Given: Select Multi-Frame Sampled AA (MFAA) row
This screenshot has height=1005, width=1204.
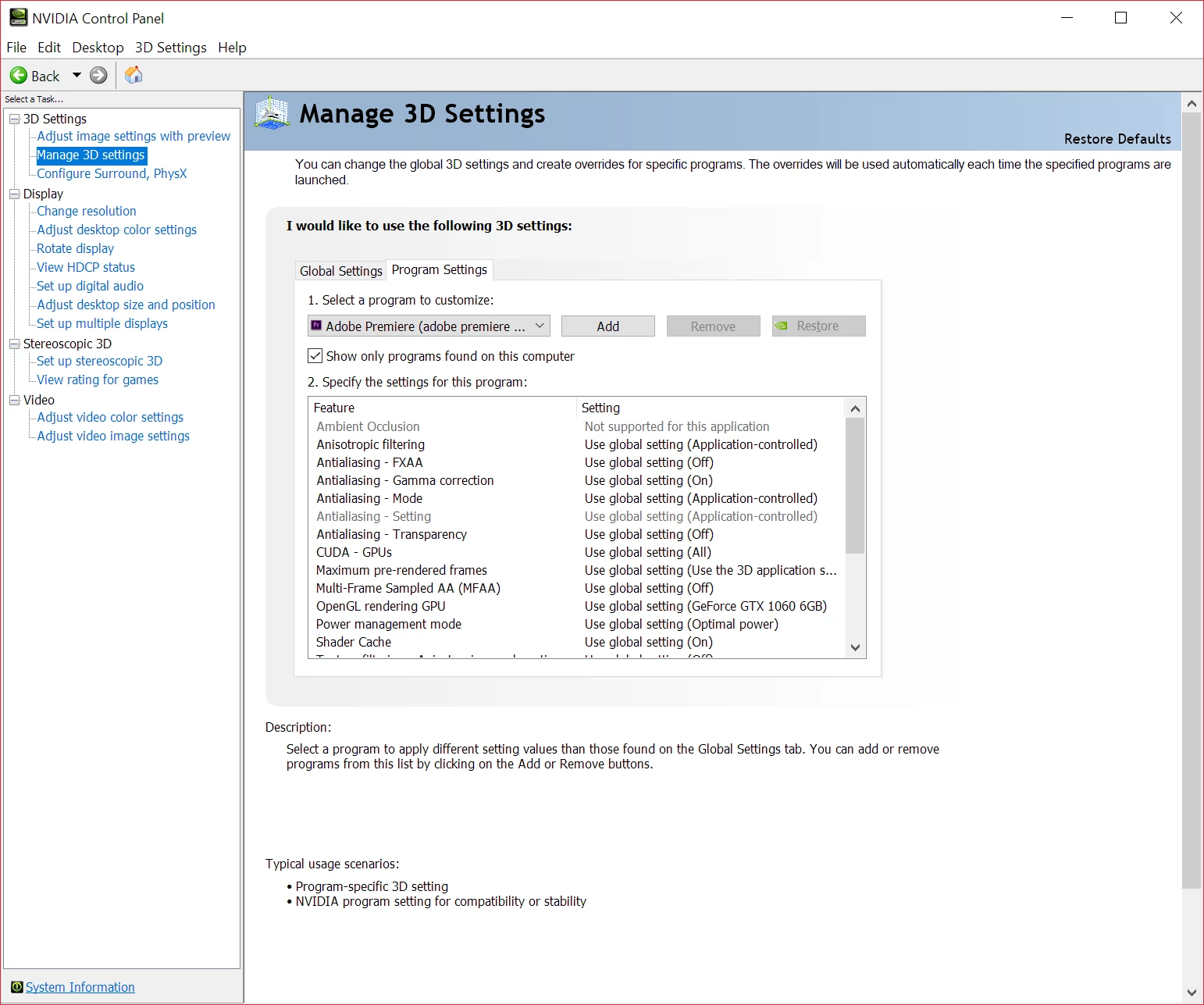Looking at the screenshot, I should 577,588.
